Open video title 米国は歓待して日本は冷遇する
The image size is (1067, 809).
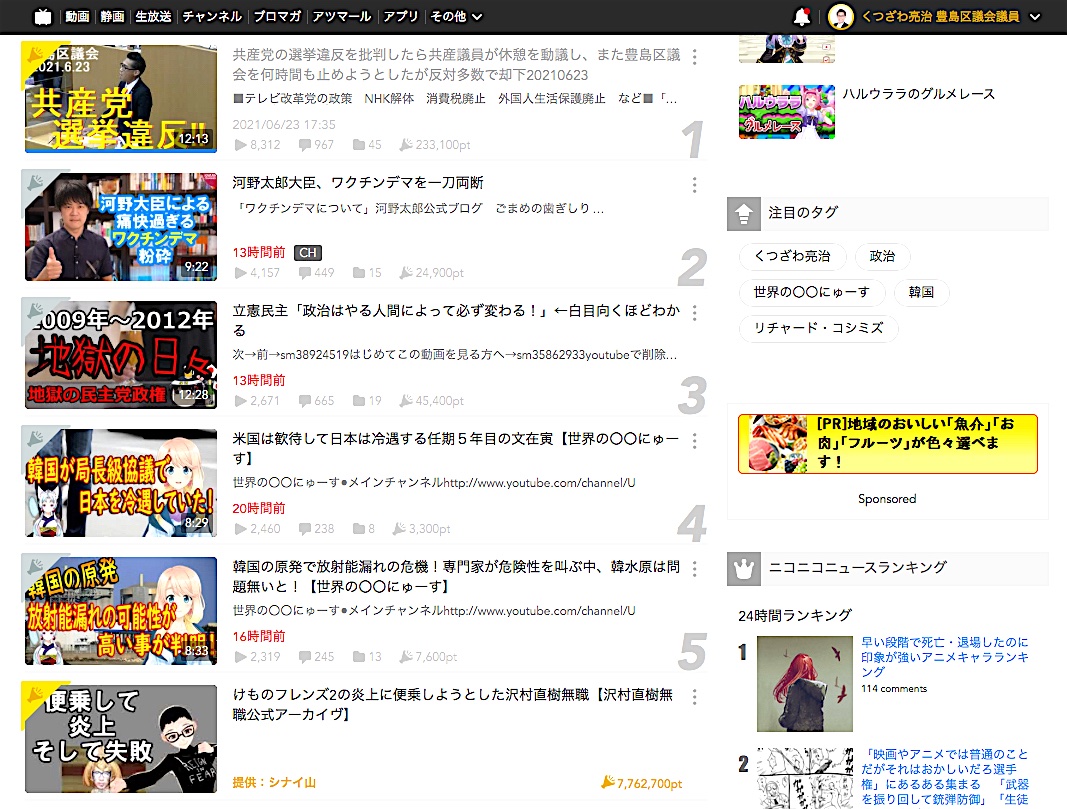pos(456,448)
